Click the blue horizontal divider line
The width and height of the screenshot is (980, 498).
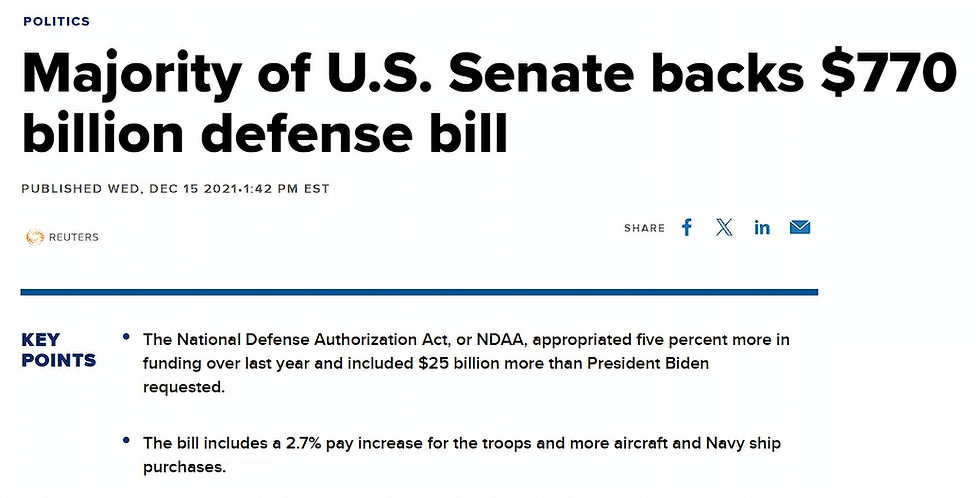(419, 292)
